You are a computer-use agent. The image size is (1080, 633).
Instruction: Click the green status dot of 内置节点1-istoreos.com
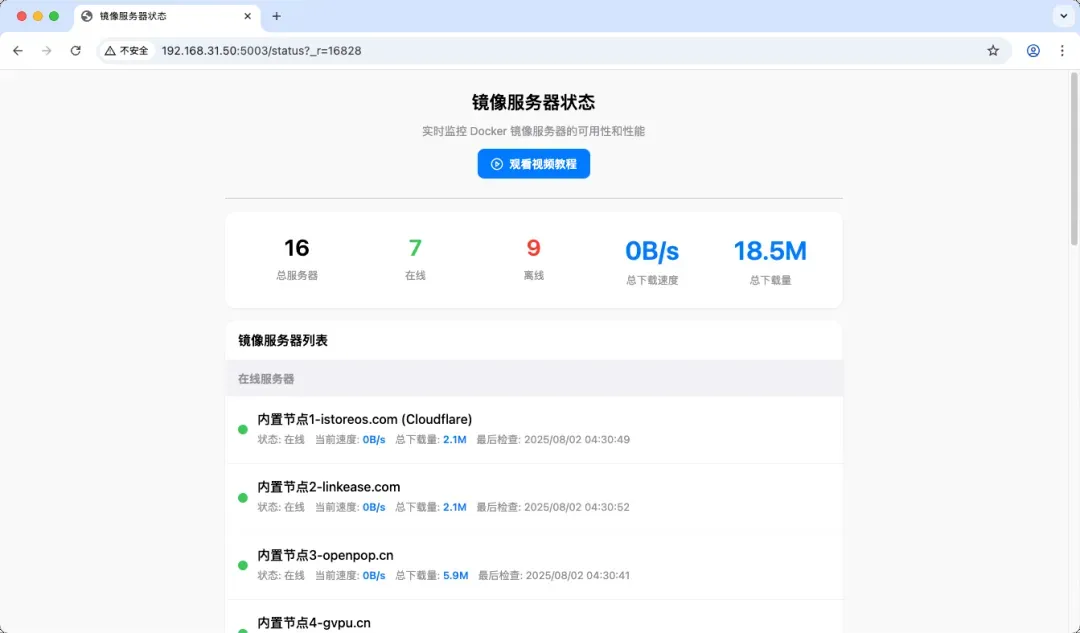tap(242, 428)
